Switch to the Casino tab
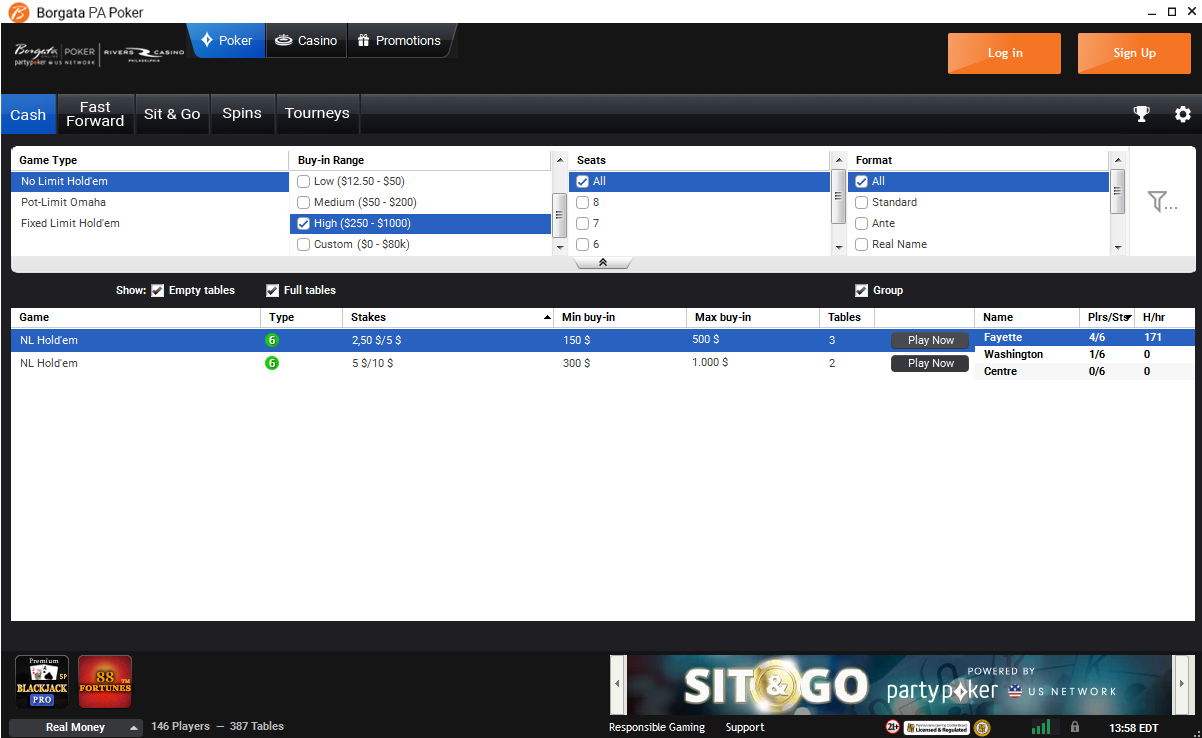1202x738 pixels. click(x=306, y=41)
